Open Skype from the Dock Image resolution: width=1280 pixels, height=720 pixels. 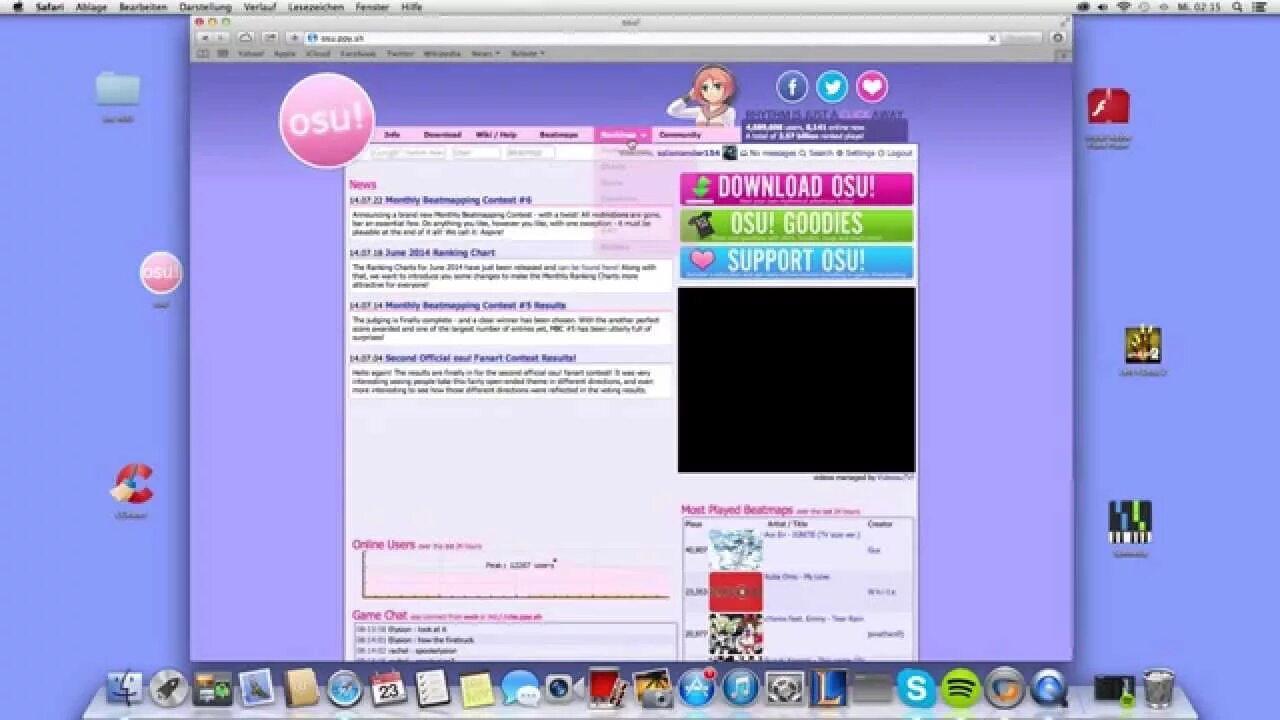pos(916,688)
